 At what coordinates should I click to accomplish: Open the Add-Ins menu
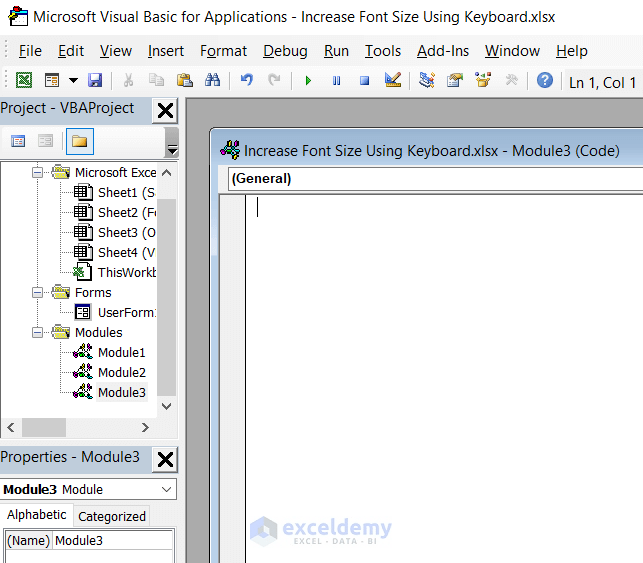pyautogui.click(x=443, y=51)
